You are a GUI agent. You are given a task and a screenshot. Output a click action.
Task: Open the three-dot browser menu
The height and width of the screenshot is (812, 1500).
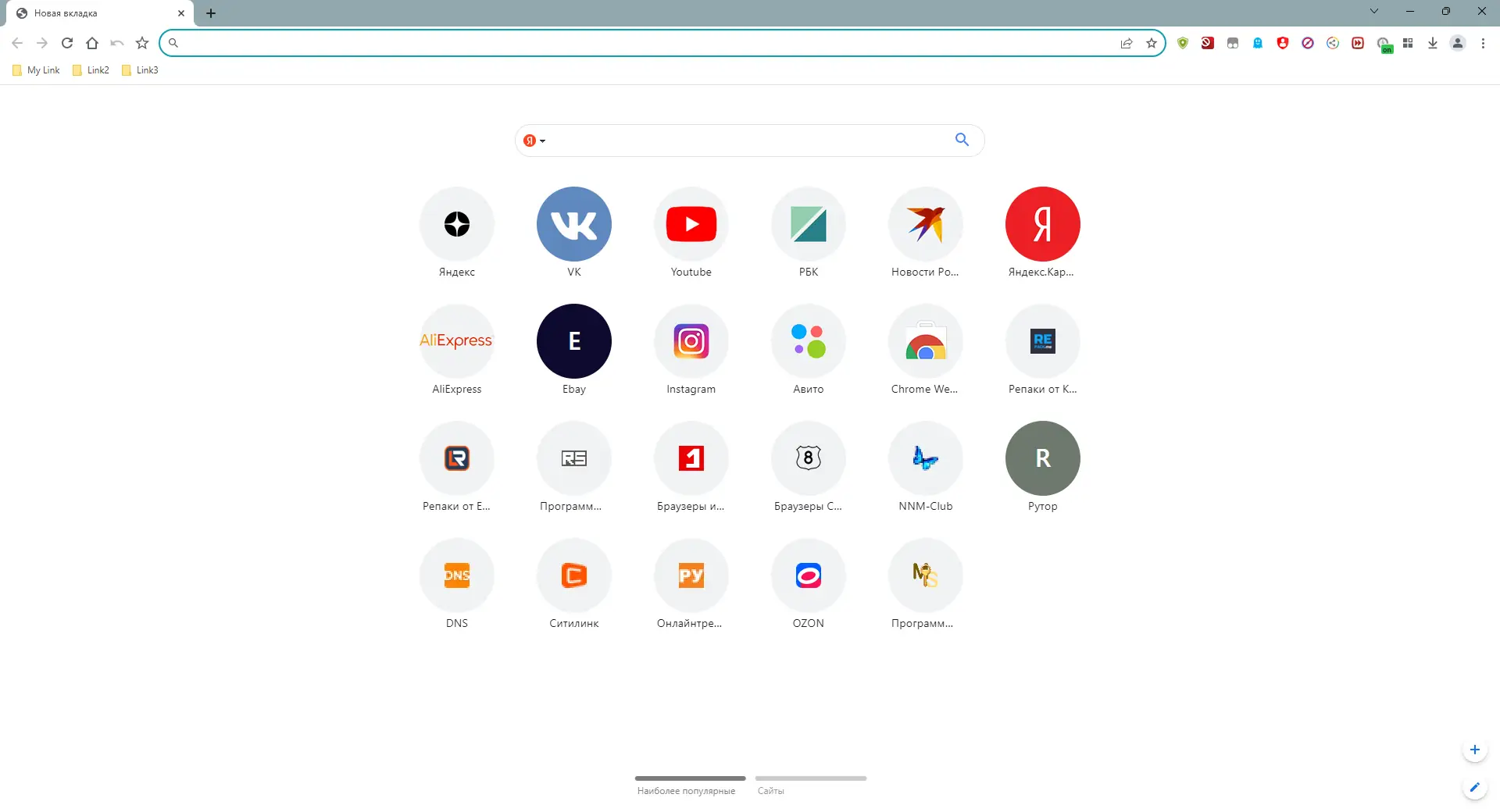pyautogui.click(x=1483, y=43)
